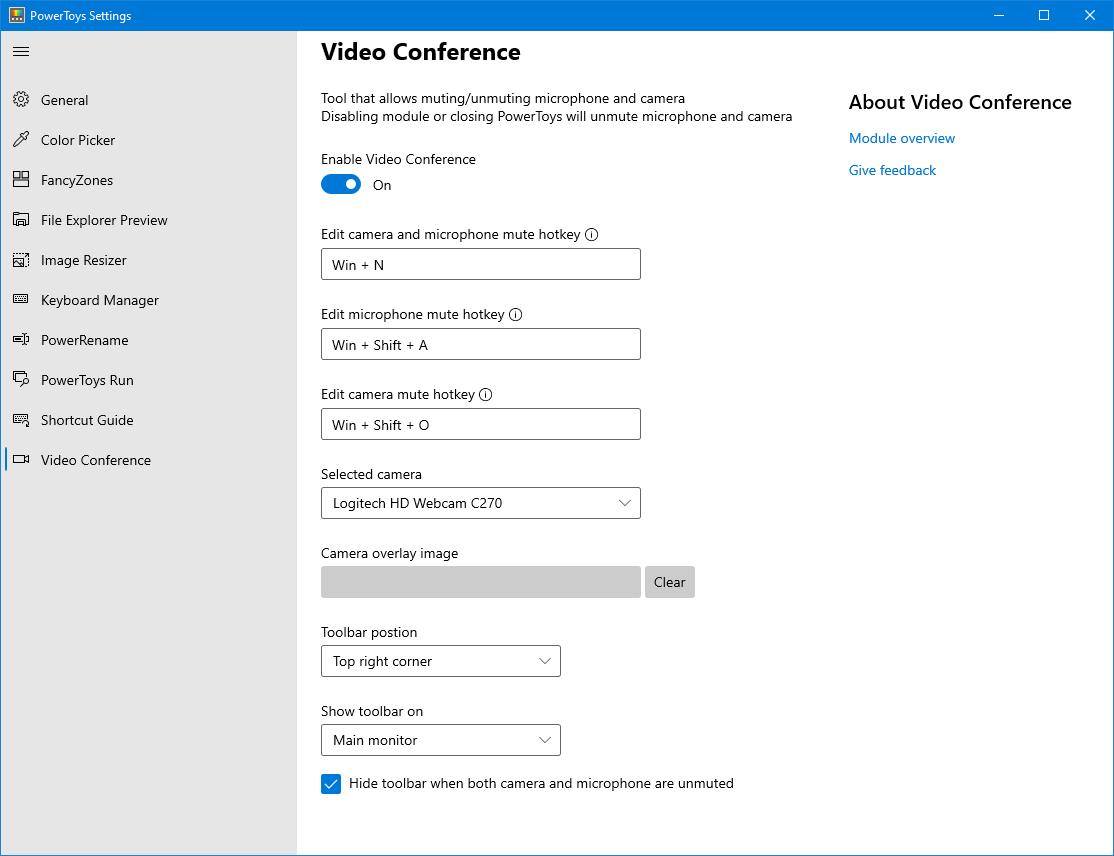Select the Keyboard Manager icon
The image size is (1114, 856).
pyautogui.click(x=20, y=300)
